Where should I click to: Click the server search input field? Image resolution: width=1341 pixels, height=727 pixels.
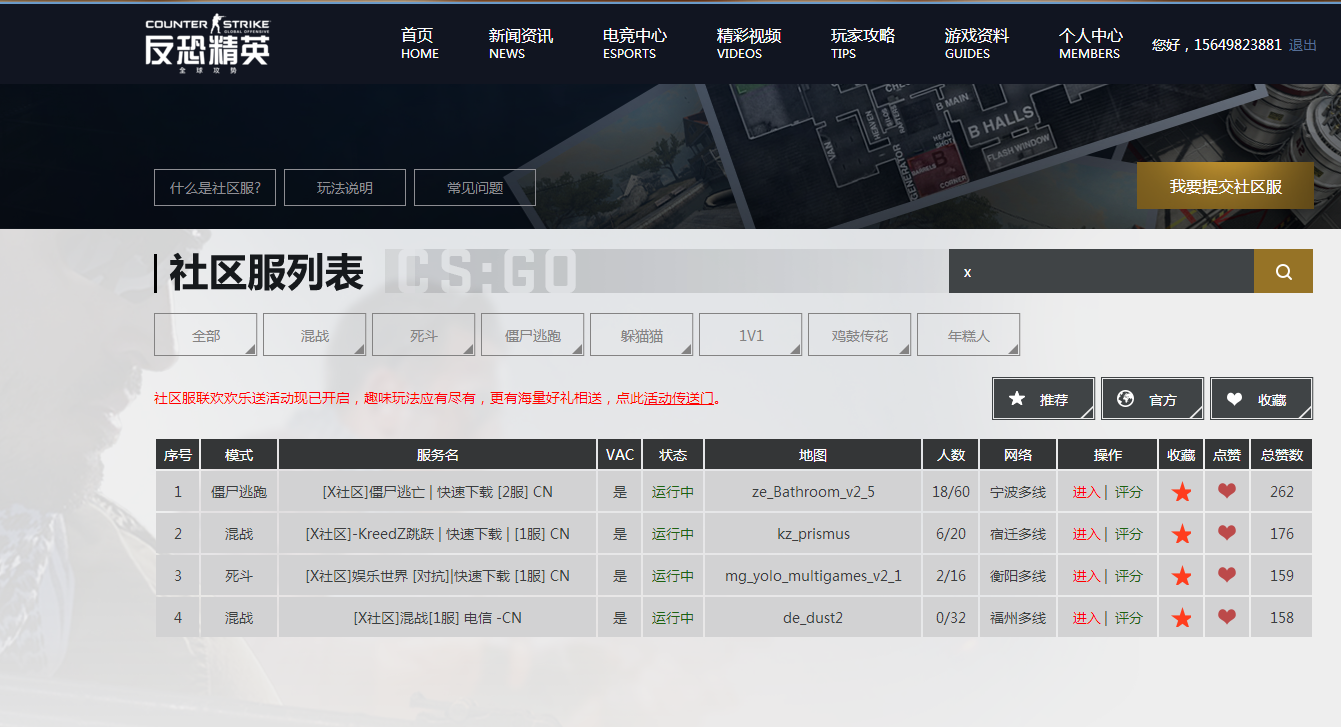1100,271
